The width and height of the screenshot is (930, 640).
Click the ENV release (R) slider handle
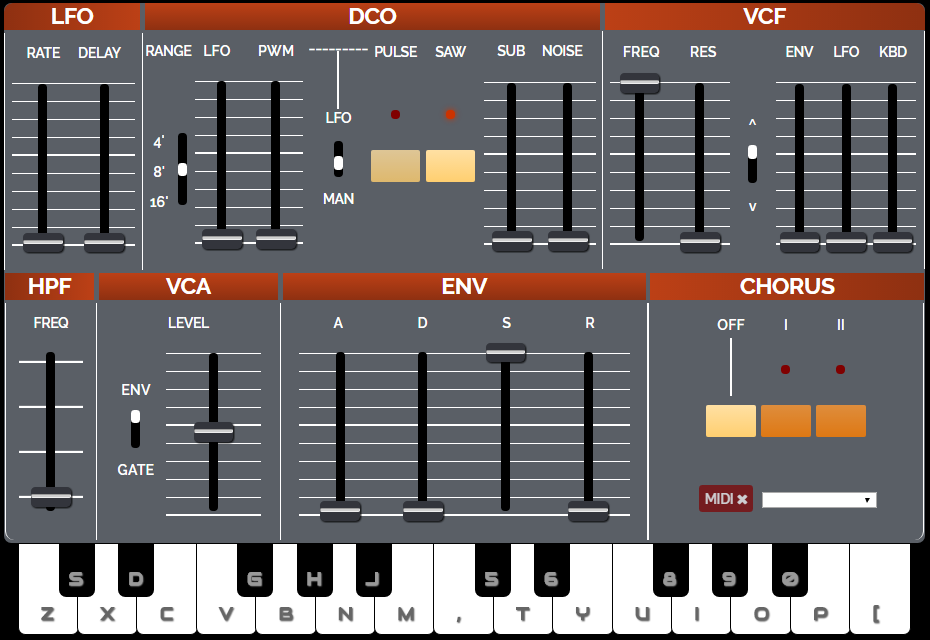[x=588, y=511]
